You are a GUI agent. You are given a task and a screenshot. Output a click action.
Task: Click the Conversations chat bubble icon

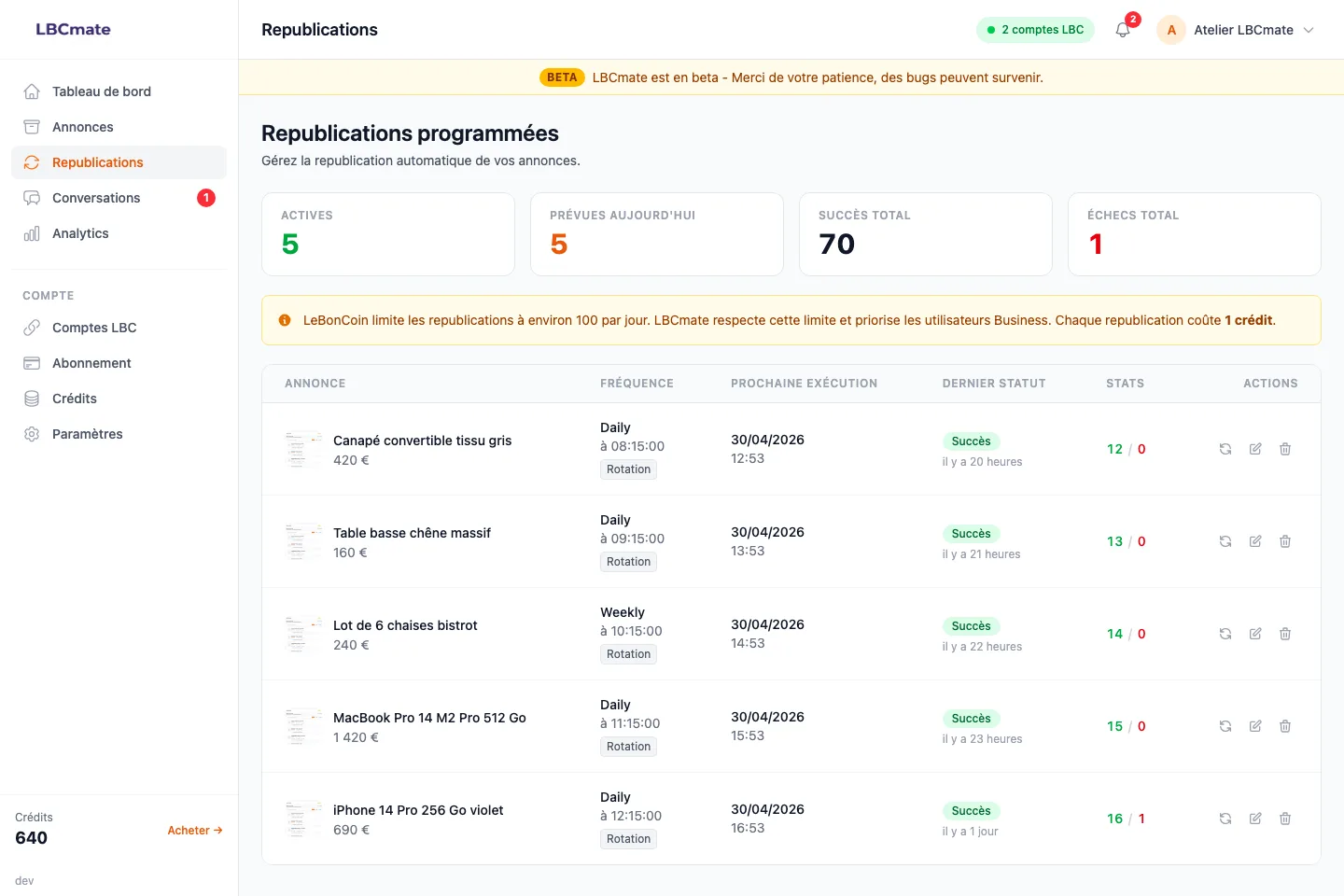(32, 198)
